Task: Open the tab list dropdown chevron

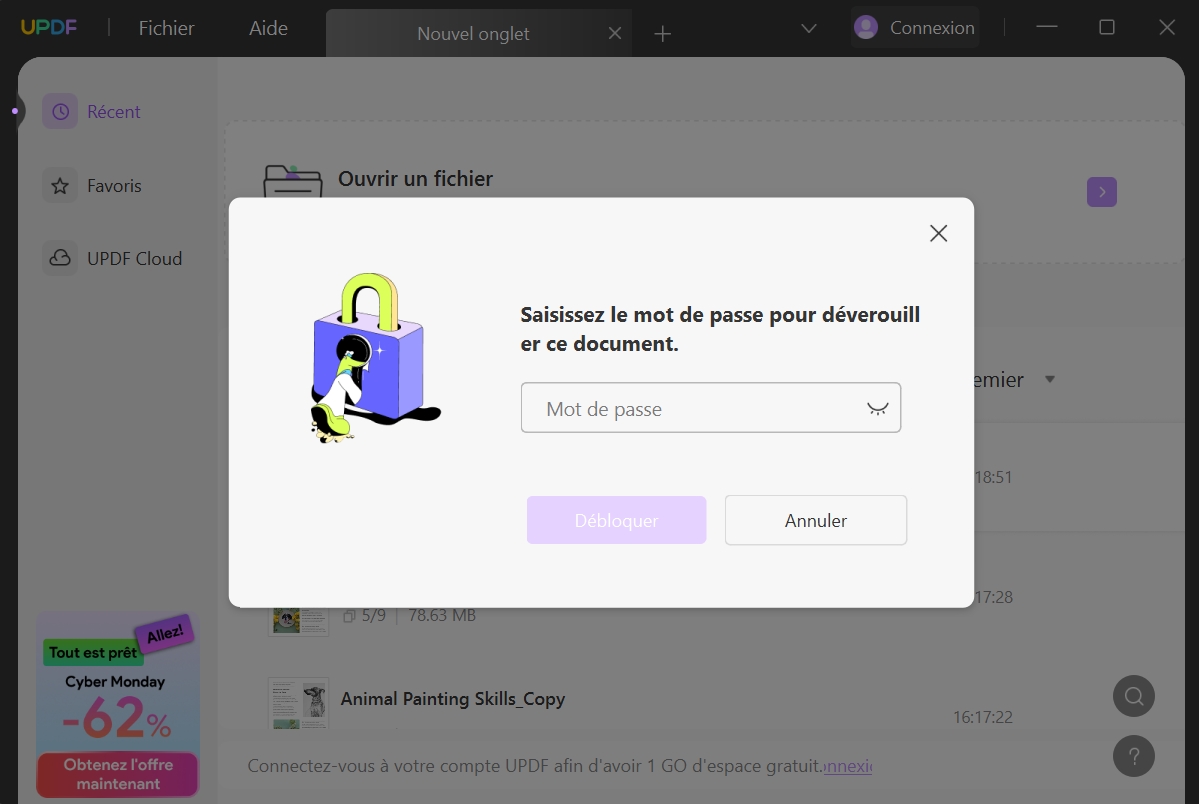Action: click(808, 29)
